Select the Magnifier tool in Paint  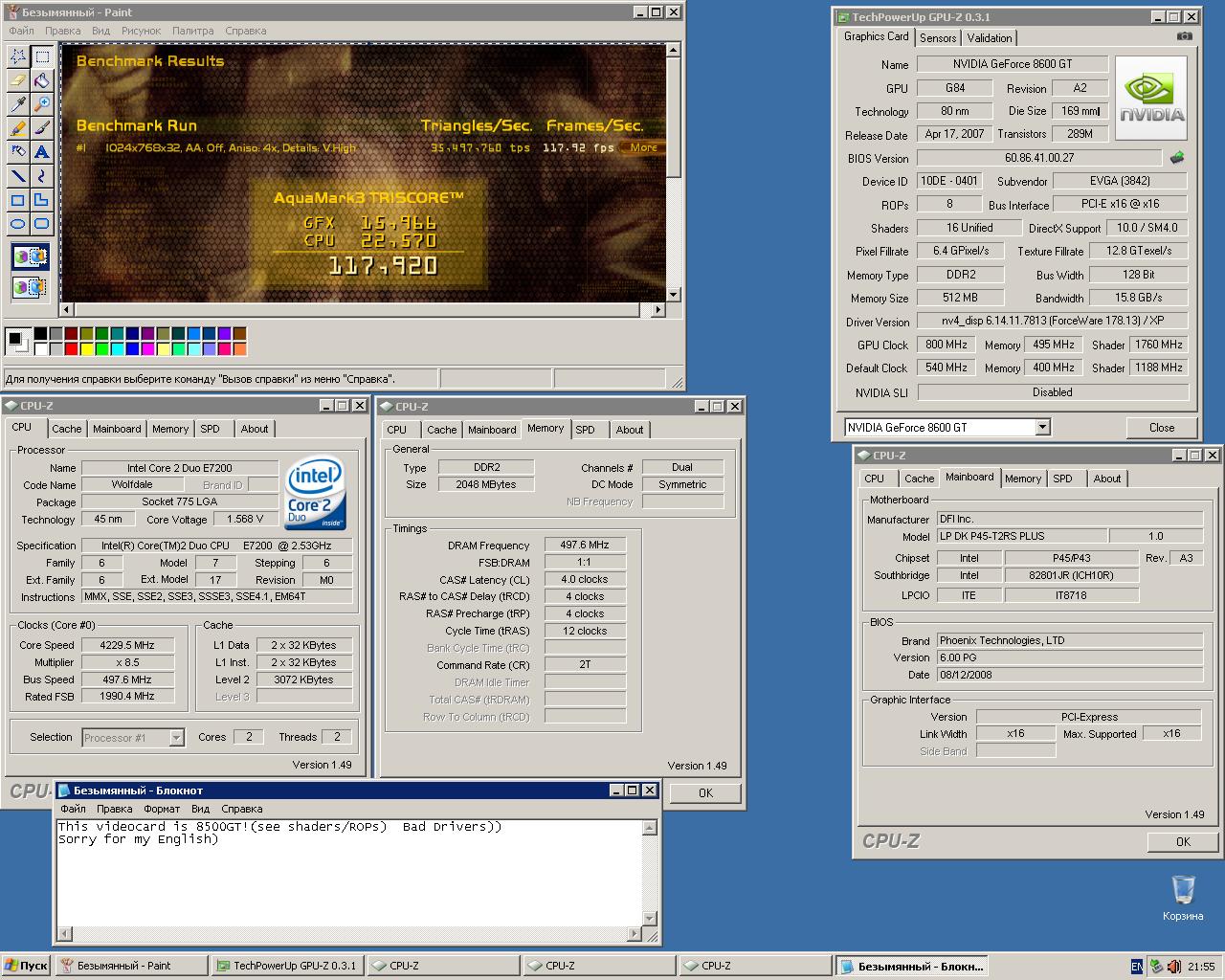click(42, 104)
